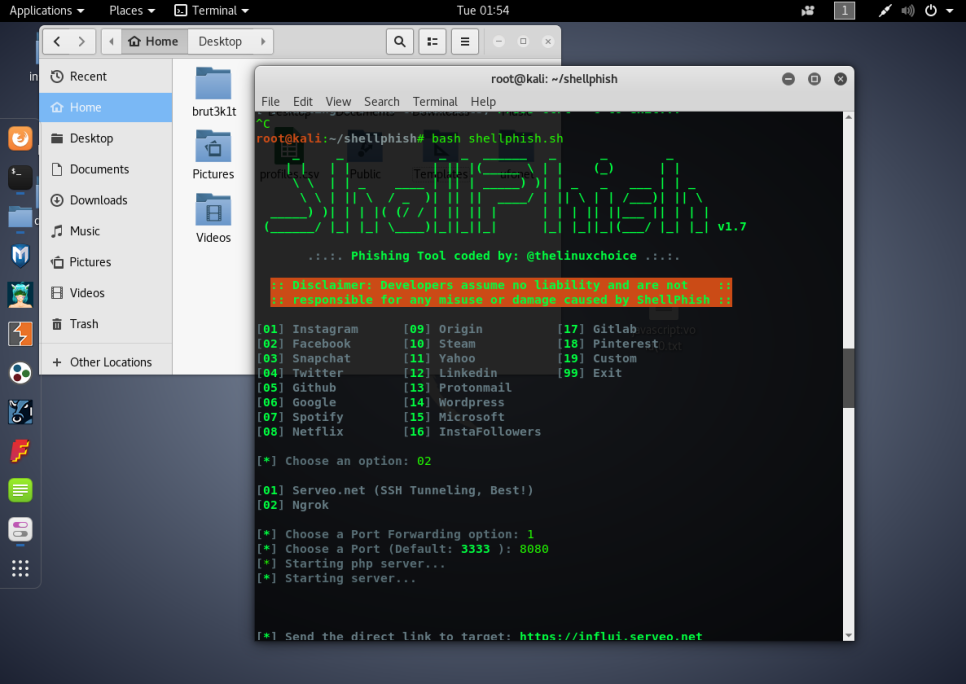Open the Edit menu in the terminal
This screenshot has width=966, height=684.
click(302, 102)
